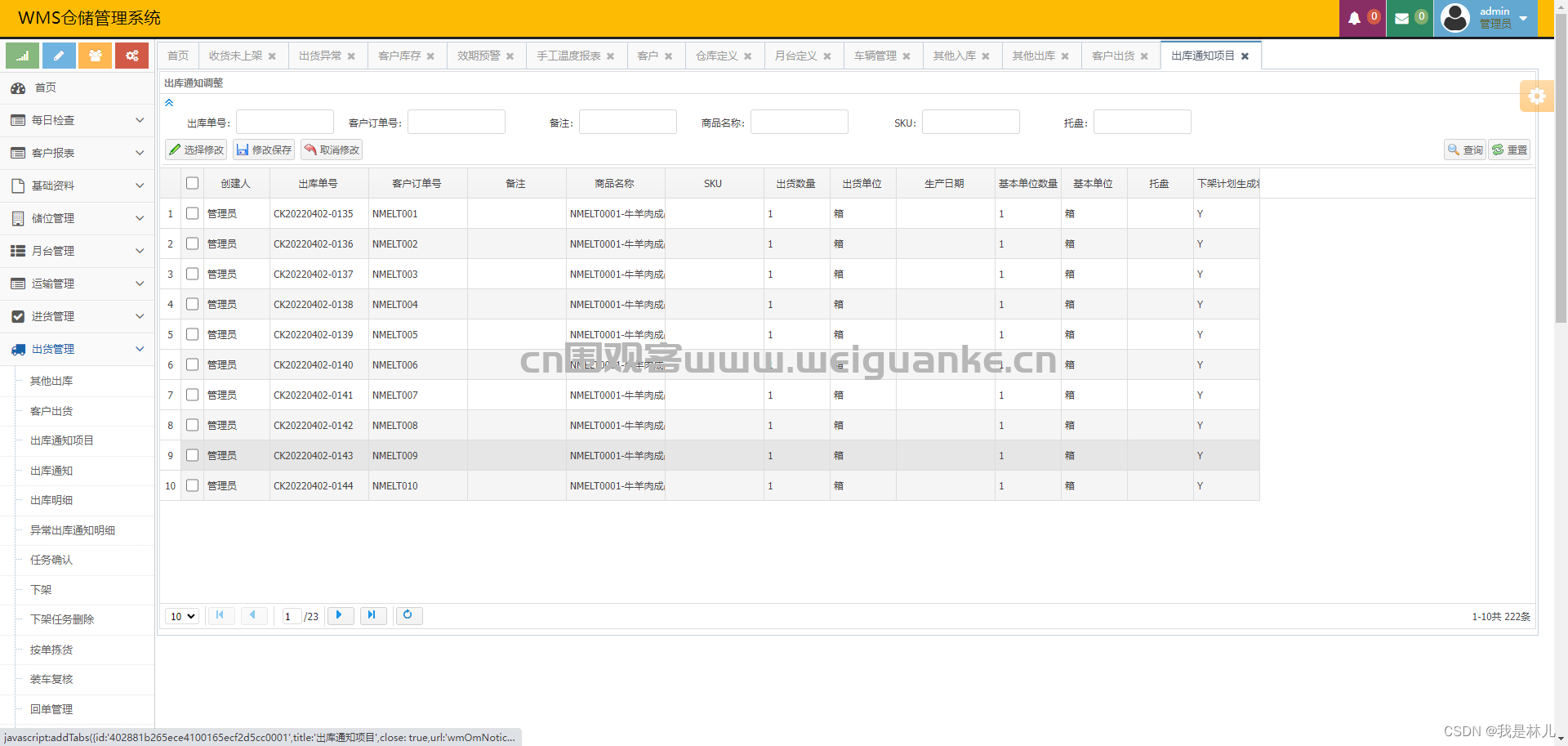Click the 选择修改 button
The height and width of the screenshot is (746, 1568).
pos(196,150)
